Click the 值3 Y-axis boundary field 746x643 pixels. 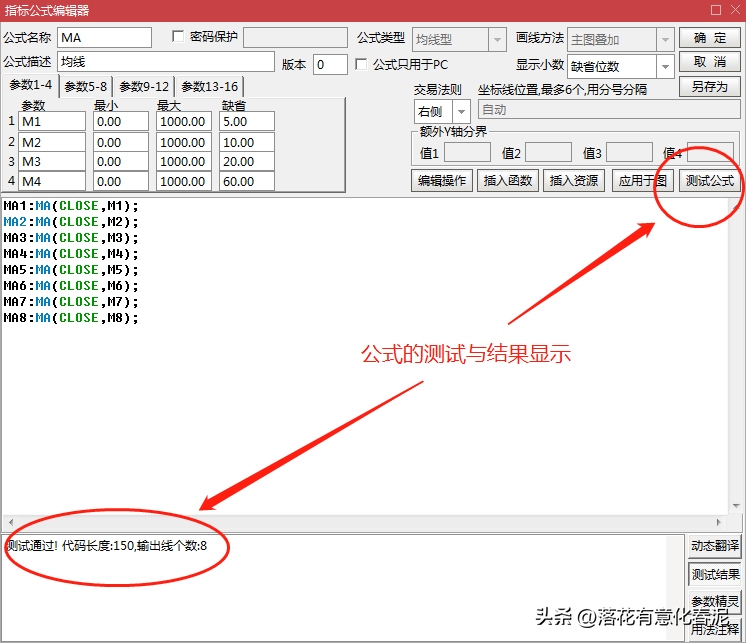click(629, 153)
